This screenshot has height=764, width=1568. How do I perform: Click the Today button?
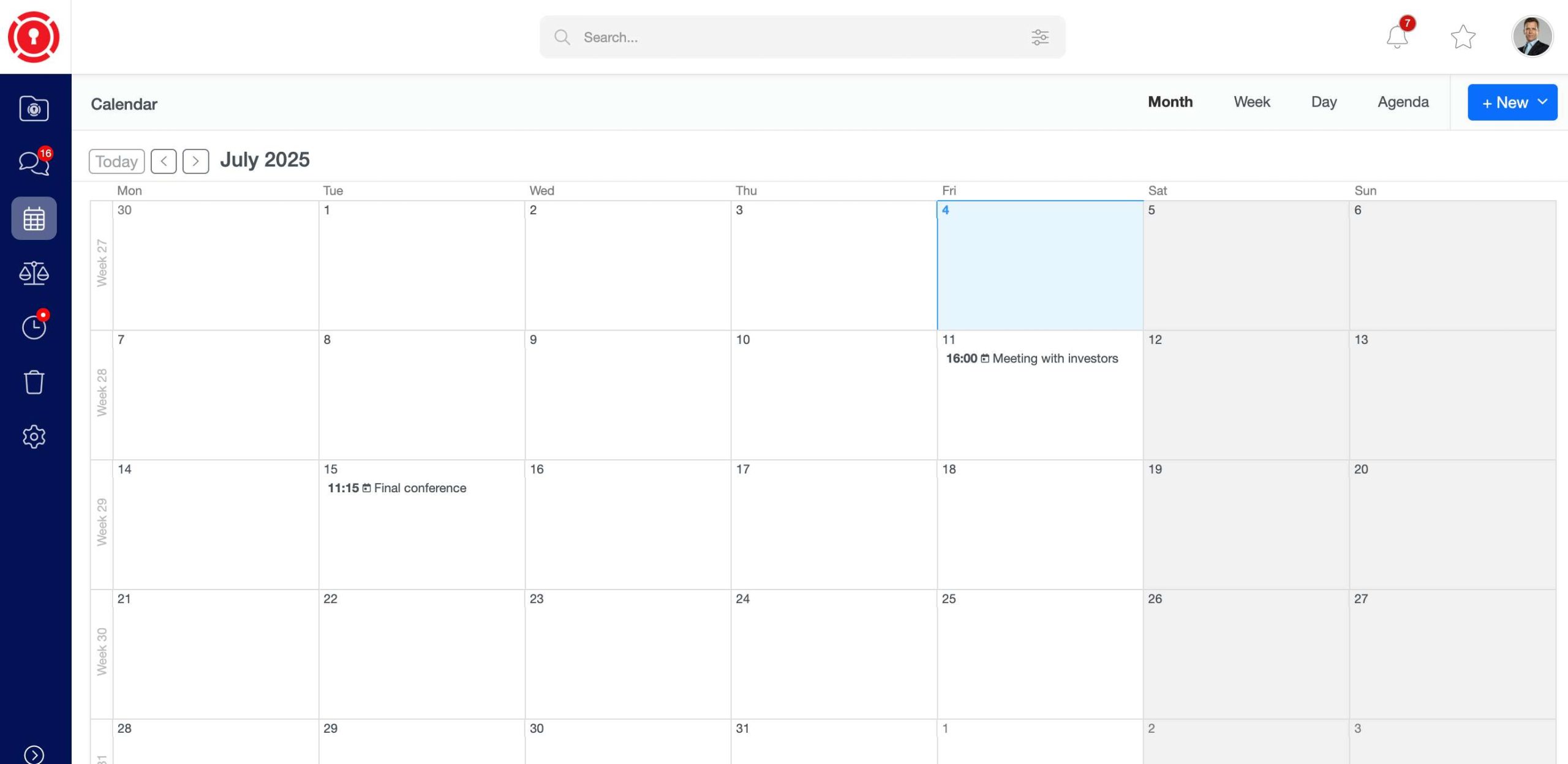116,161
